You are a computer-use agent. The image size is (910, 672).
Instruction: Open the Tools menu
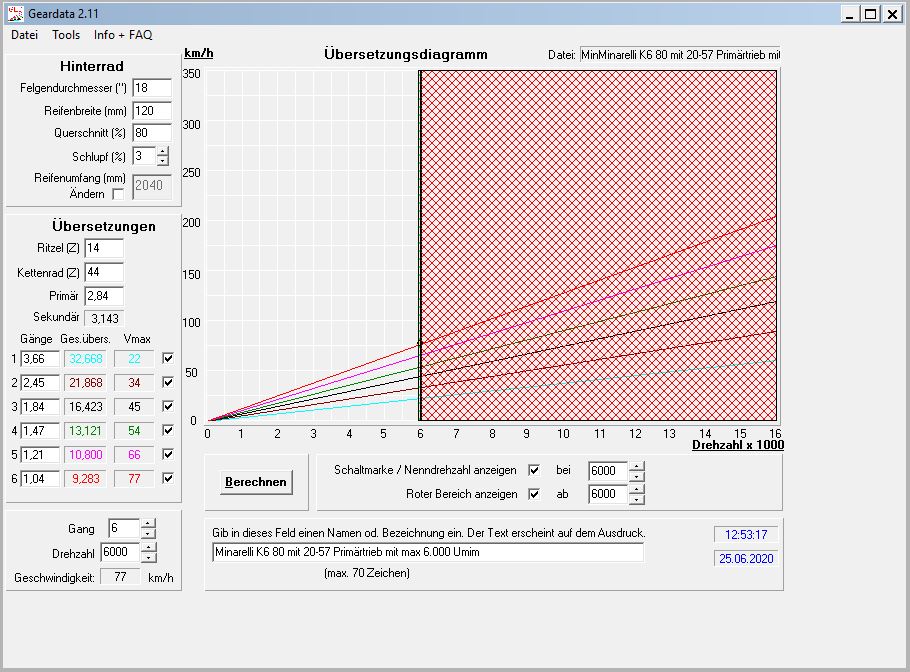coord(66,35)
